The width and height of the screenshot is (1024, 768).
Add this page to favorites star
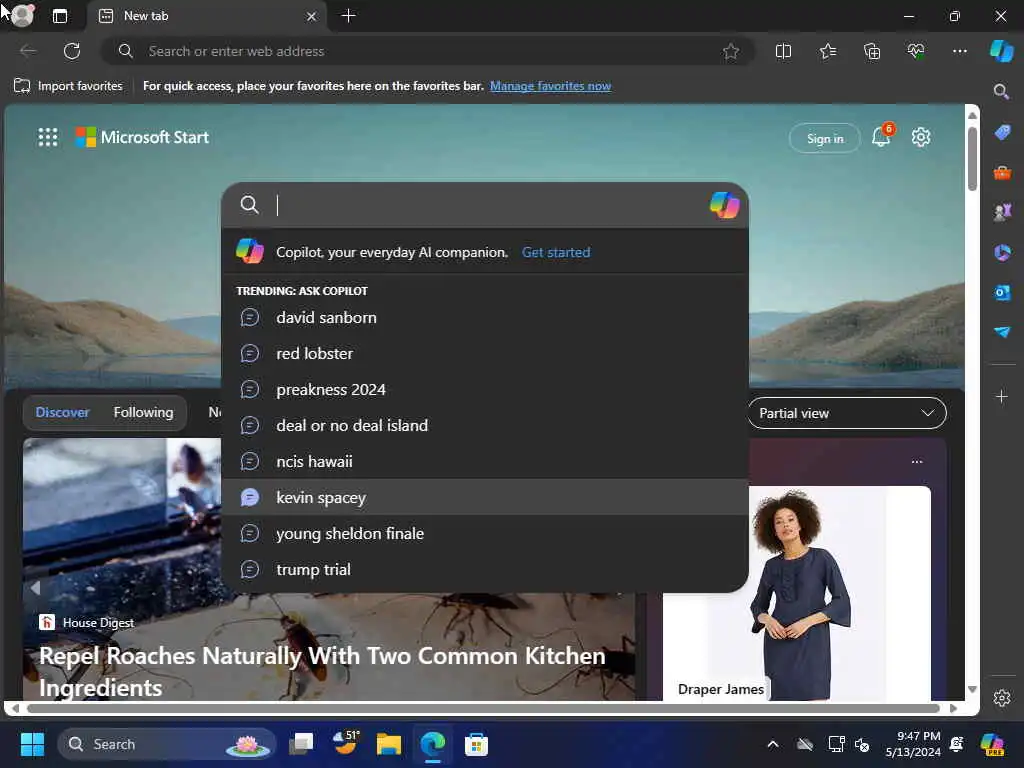tap(731, 51)
